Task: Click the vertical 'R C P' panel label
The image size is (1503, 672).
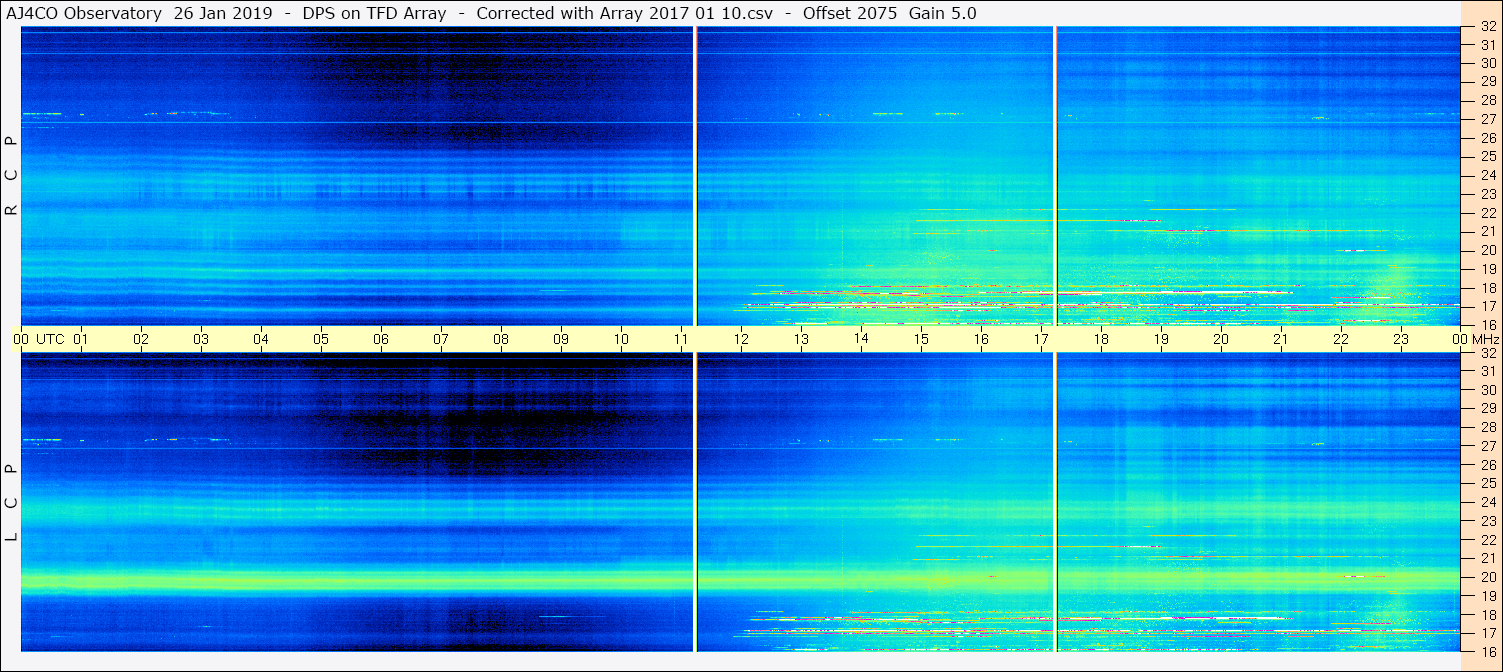Action: (x=12, y=176)
